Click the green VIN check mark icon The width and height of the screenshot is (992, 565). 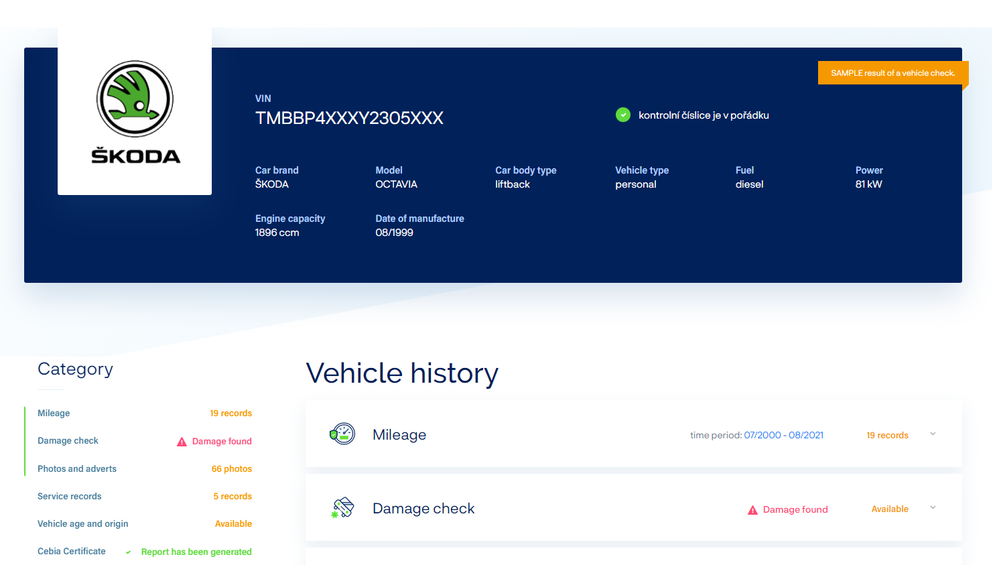click(623, 115)
